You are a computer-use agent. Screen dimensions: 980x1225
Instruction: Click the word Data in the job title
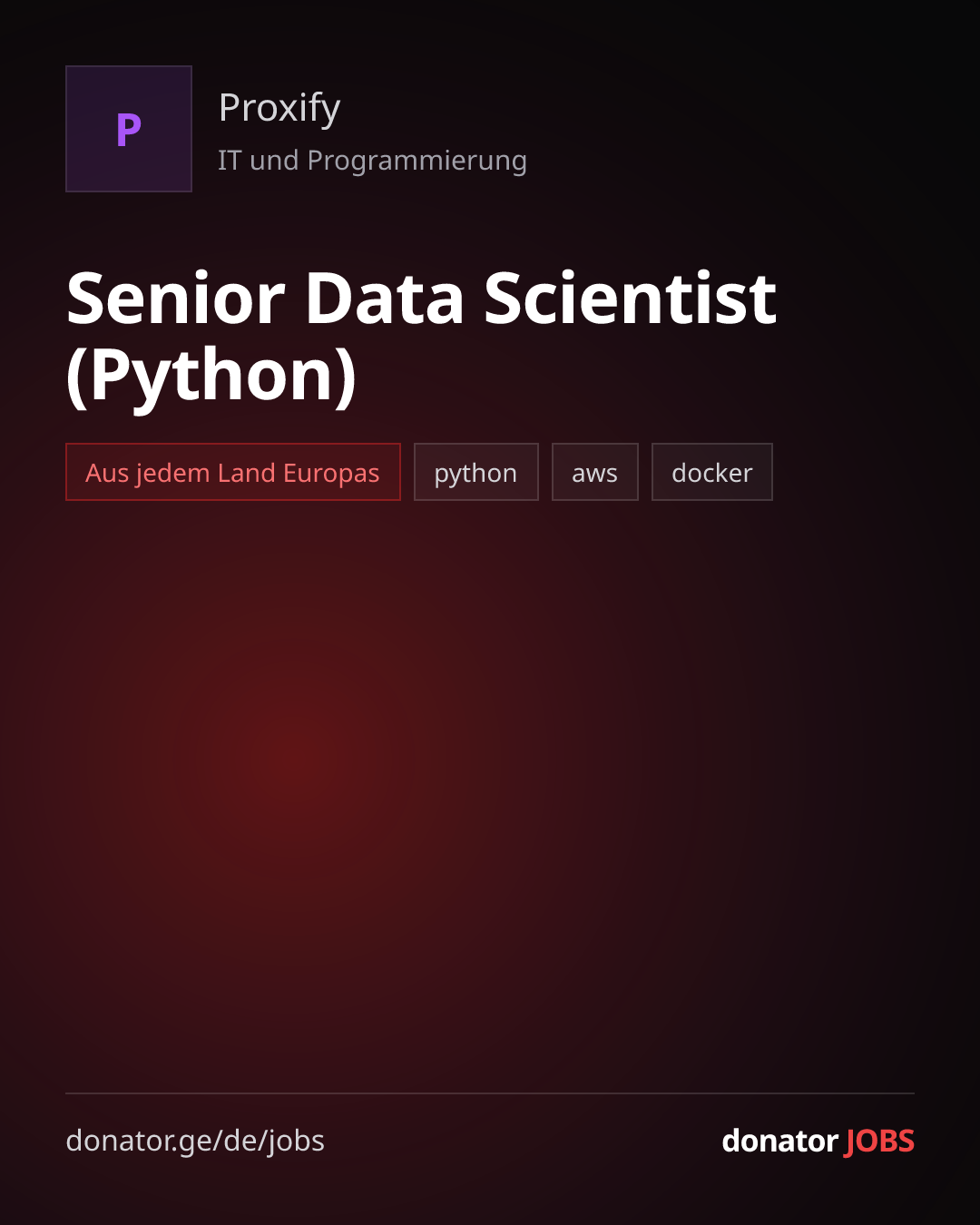pos(385,298)
